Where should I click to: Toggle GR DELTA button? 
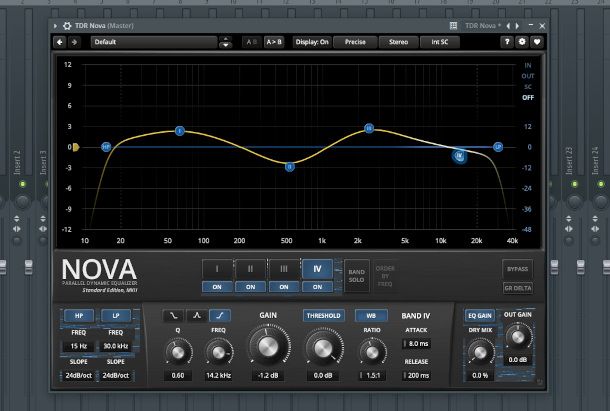[x=517, y=288]
